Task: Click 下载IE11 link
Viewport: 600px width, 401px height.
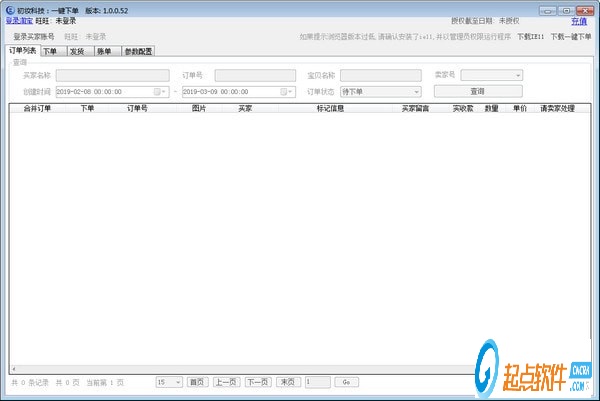Action: 530,37
